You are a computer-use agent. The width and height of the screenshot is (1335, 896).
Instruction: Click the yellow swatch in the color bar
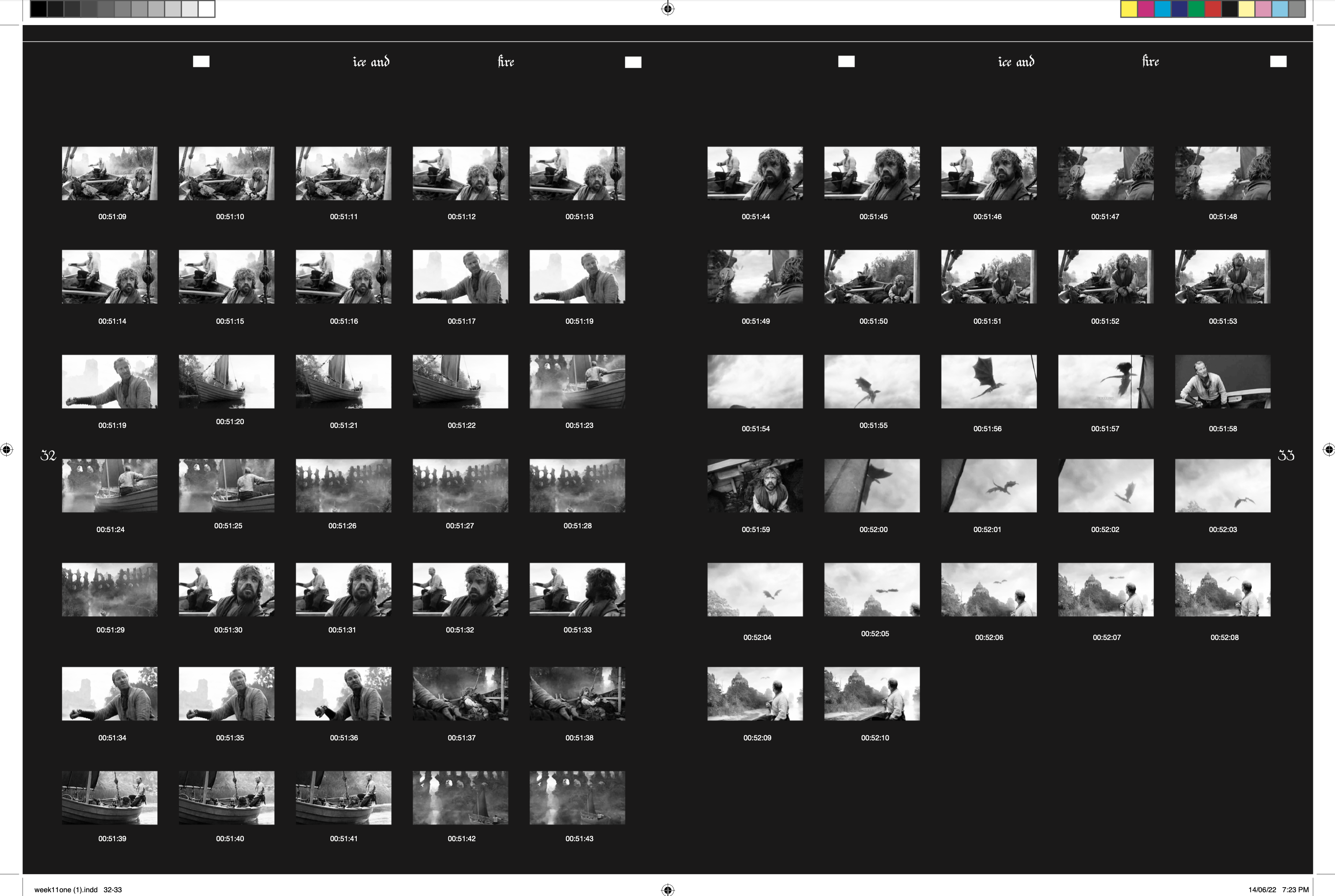click(1129, 9)
